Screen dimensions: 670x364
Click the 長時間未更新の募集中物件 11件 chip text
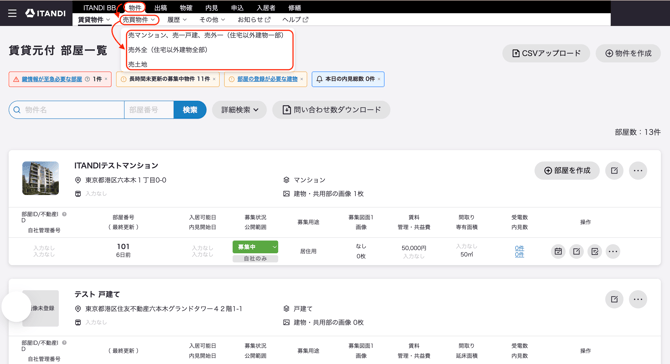(170, 79)
